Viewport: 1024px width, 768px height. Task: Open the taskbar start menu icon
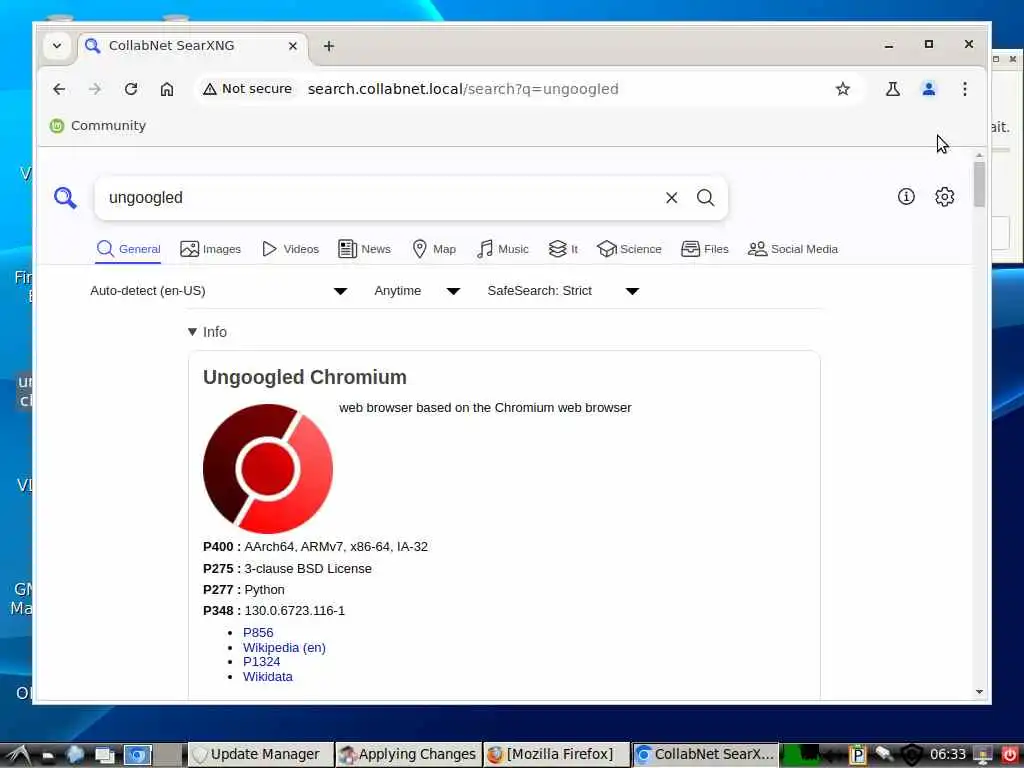[18, 755]
